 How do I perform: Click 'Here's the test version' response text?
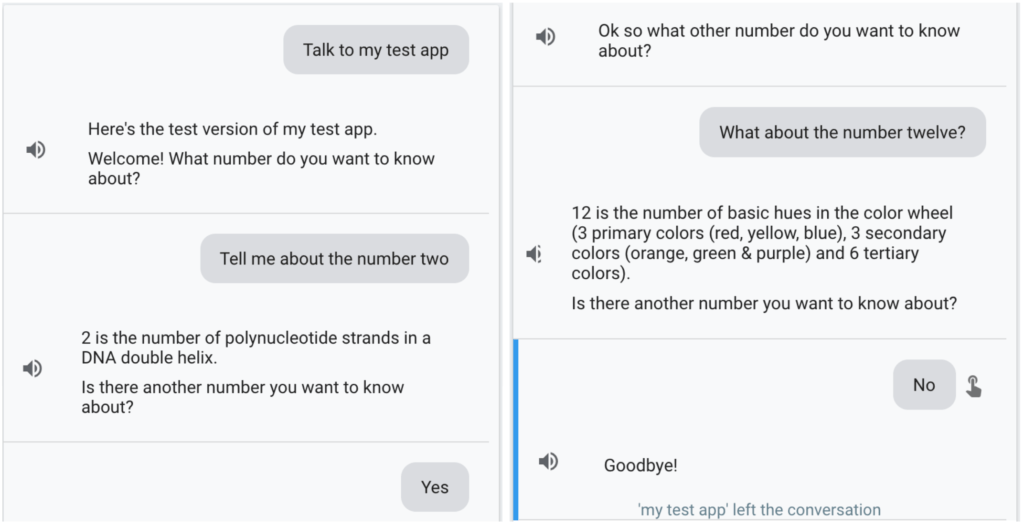(232, 129)
